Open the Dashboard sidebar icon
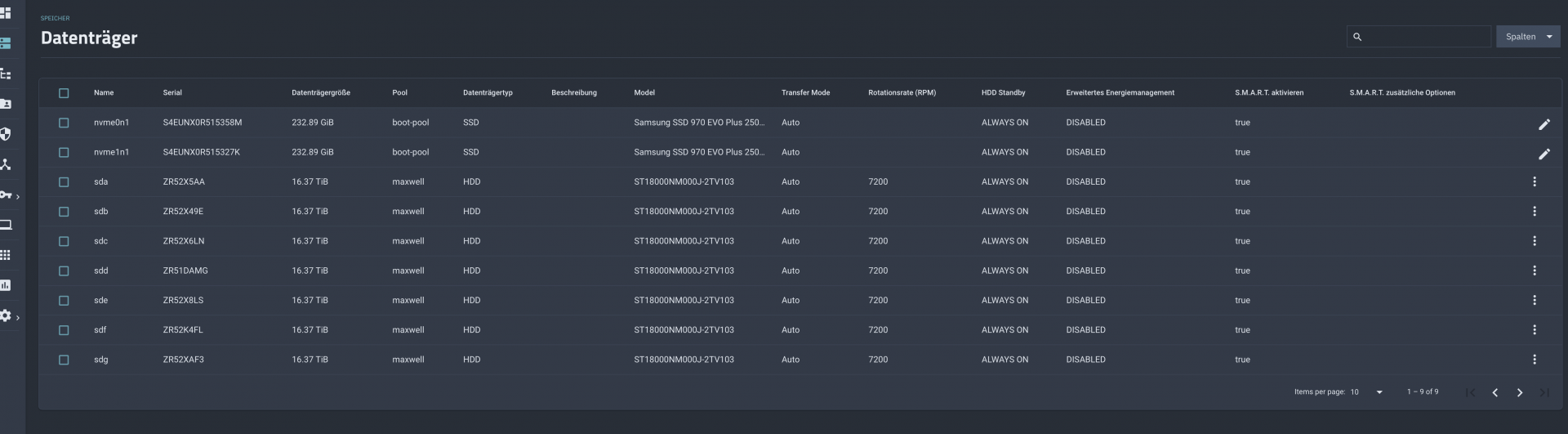This screenshot has height=434, width=1568. (5, 12)
